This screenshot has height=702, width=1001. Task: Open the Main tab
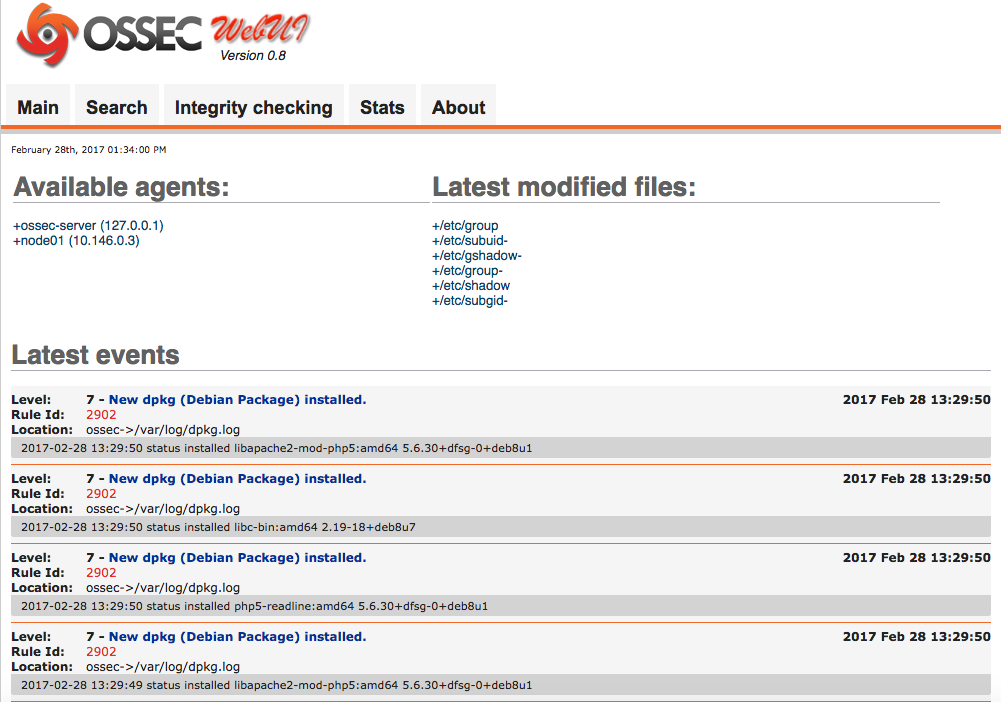38,107
